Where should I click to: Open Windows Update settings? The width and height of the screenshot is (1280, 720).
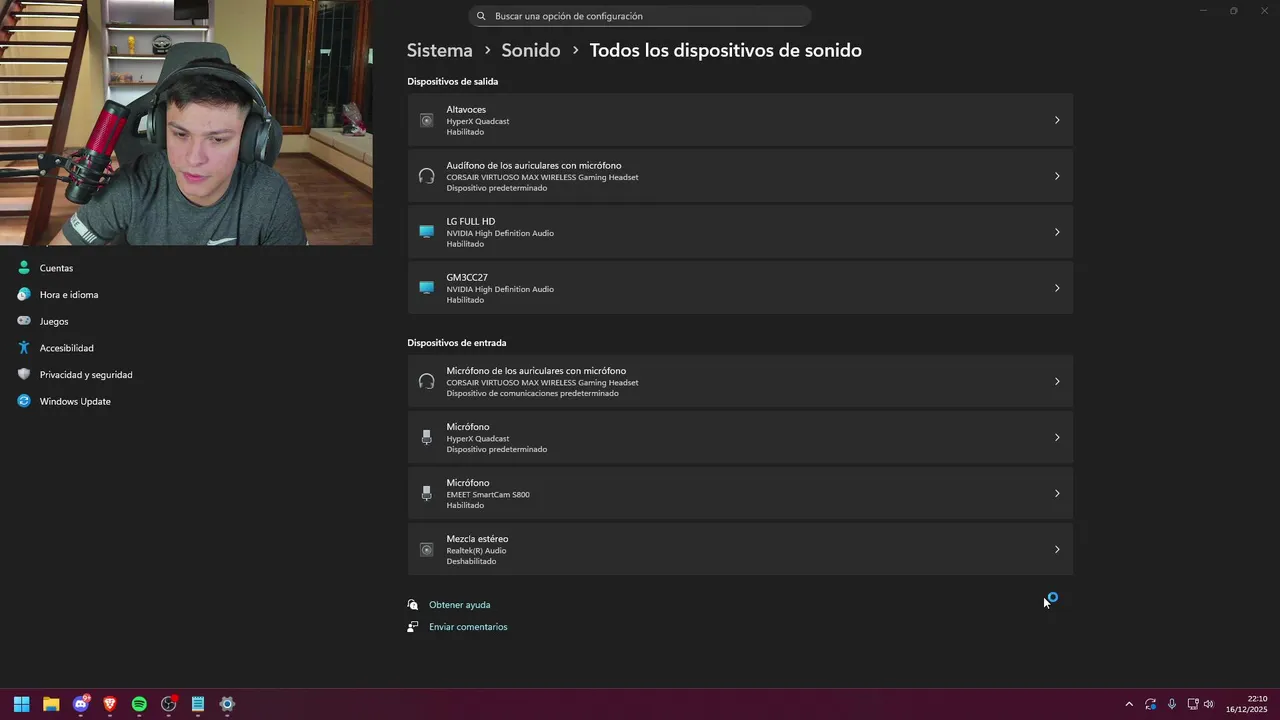click(75, 401)
